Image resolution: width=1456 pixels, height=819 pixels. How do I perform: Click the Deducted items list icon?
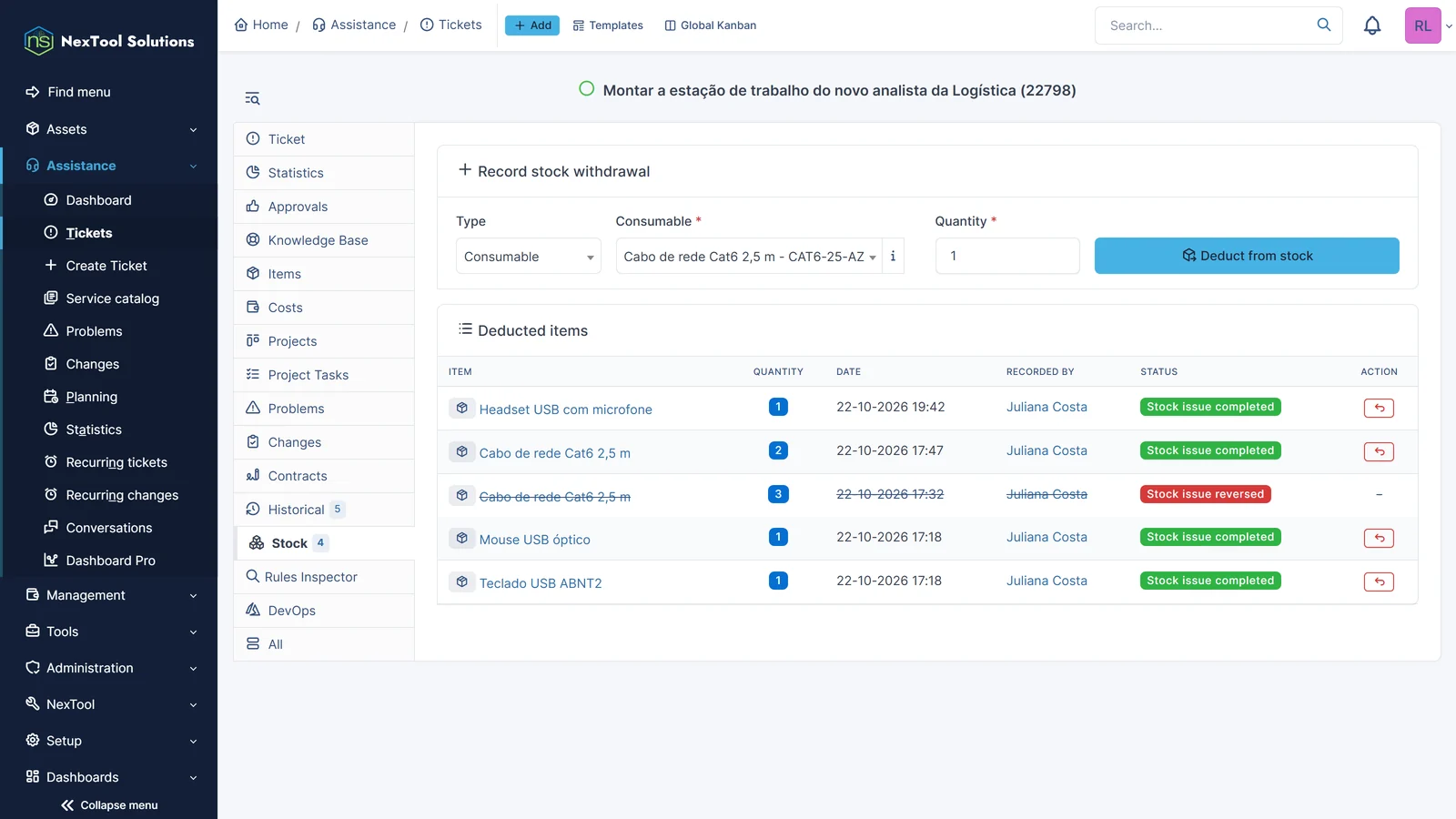tap(465, 329)
